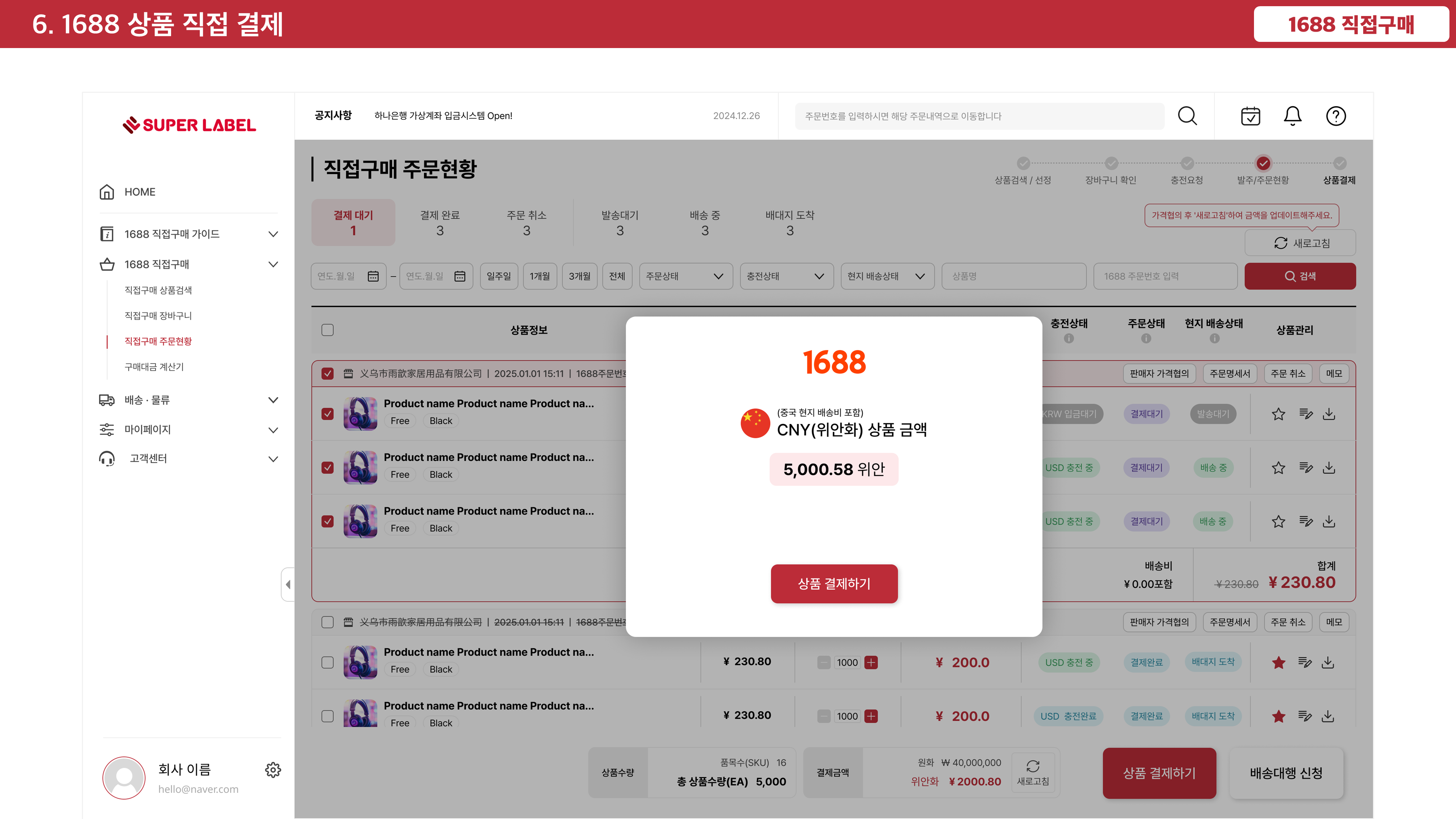Open account settings gear icon
Screen dimensions: 1456x819
(x=273, y=770)
